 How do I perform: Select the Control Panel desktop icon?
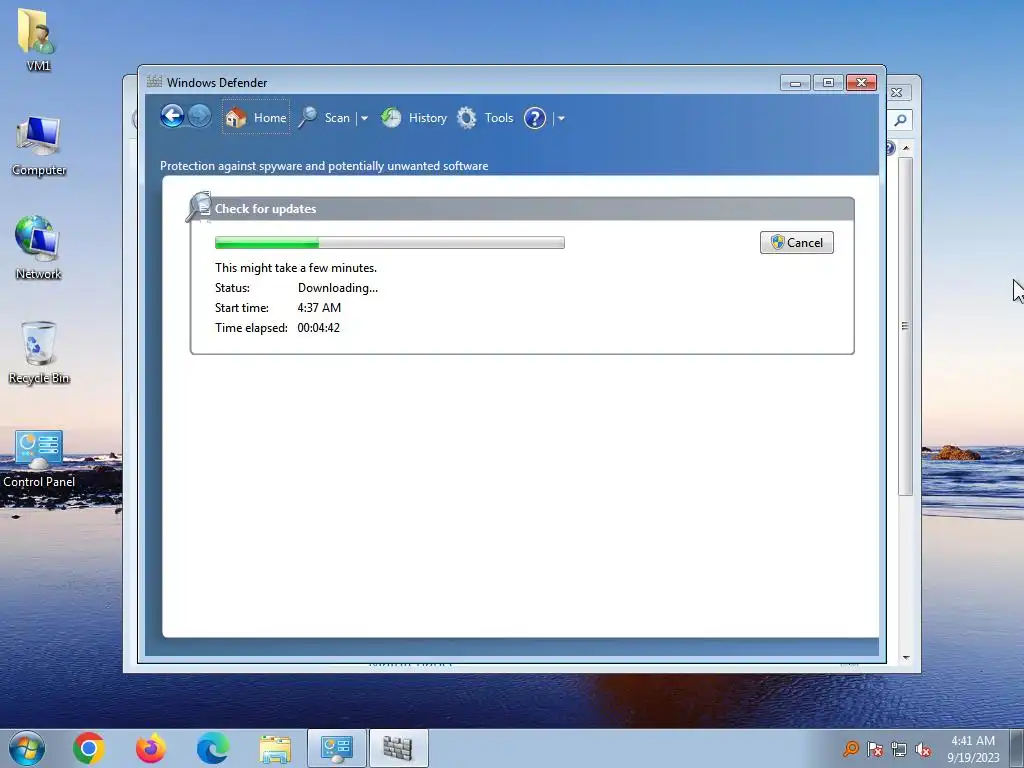tap(39, 458)
